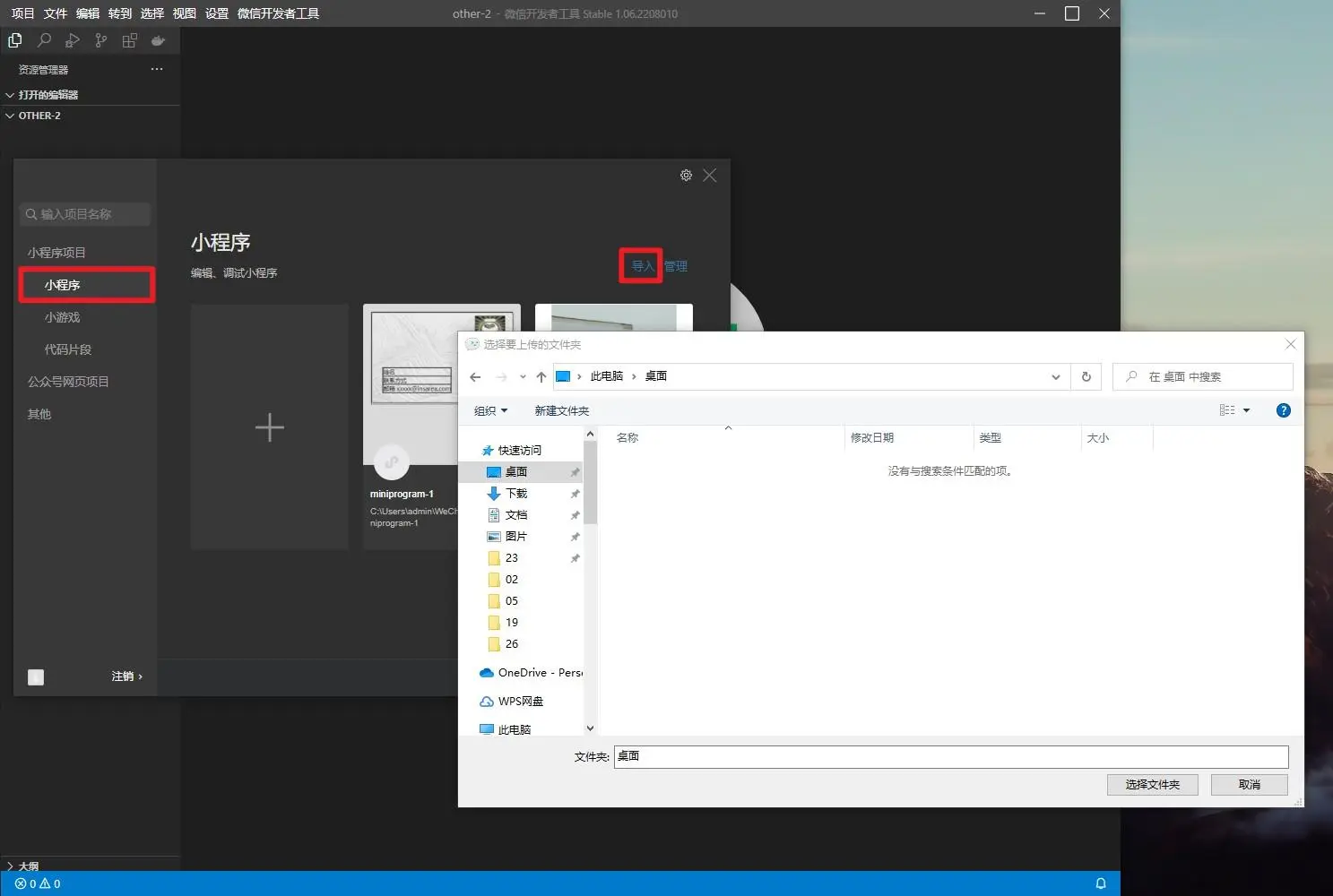Open the 设置 menu in the menu bar
Screen dimensions: 1333x896
point(217,13)
